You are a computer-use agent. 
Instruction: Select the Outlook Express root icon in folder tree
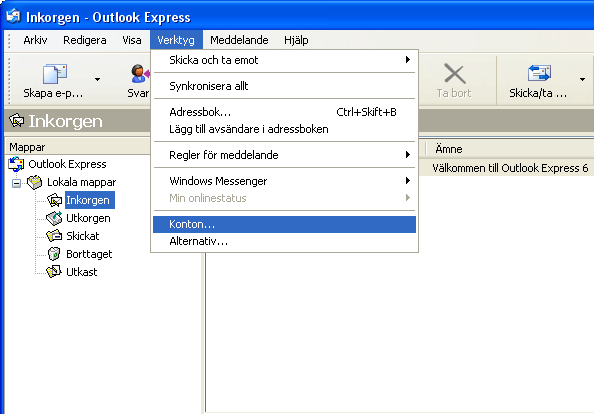pos(16,164)
